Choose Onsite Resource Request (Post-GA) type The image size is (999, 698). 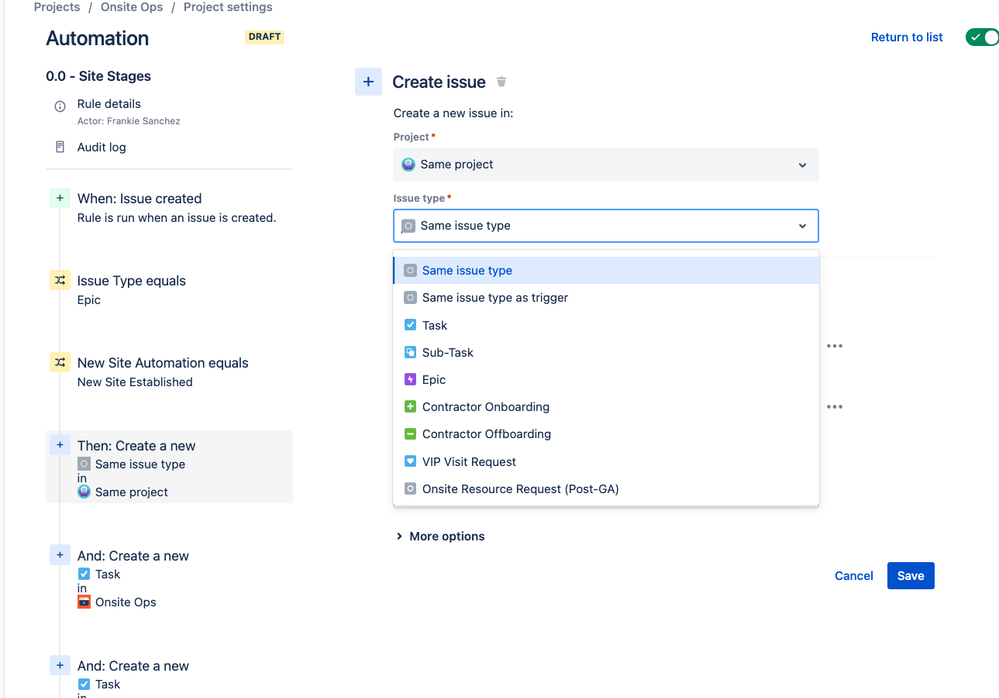click(606, 488)
